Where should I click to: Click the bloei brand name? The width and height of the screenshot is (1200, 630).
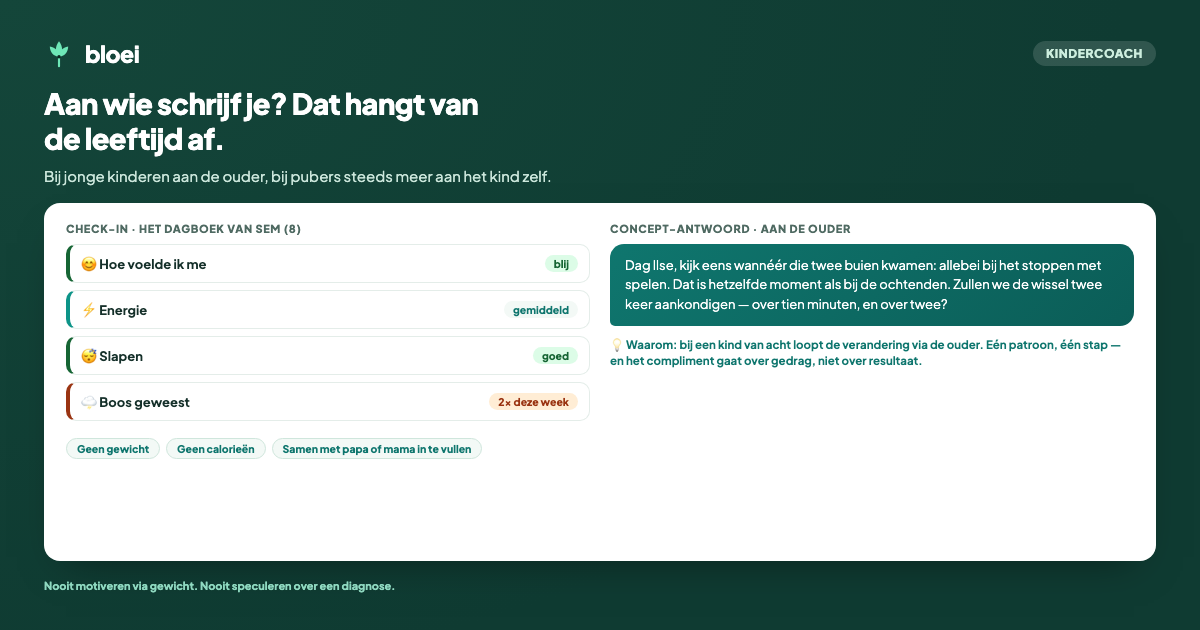[x=112, y=55]
